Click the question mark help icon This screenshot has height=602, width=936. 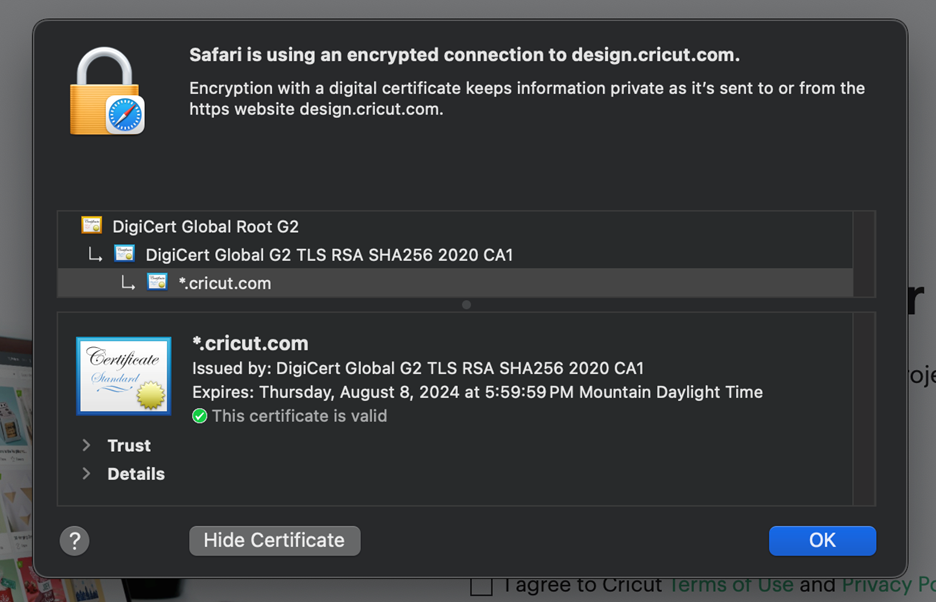click(74, 540)
